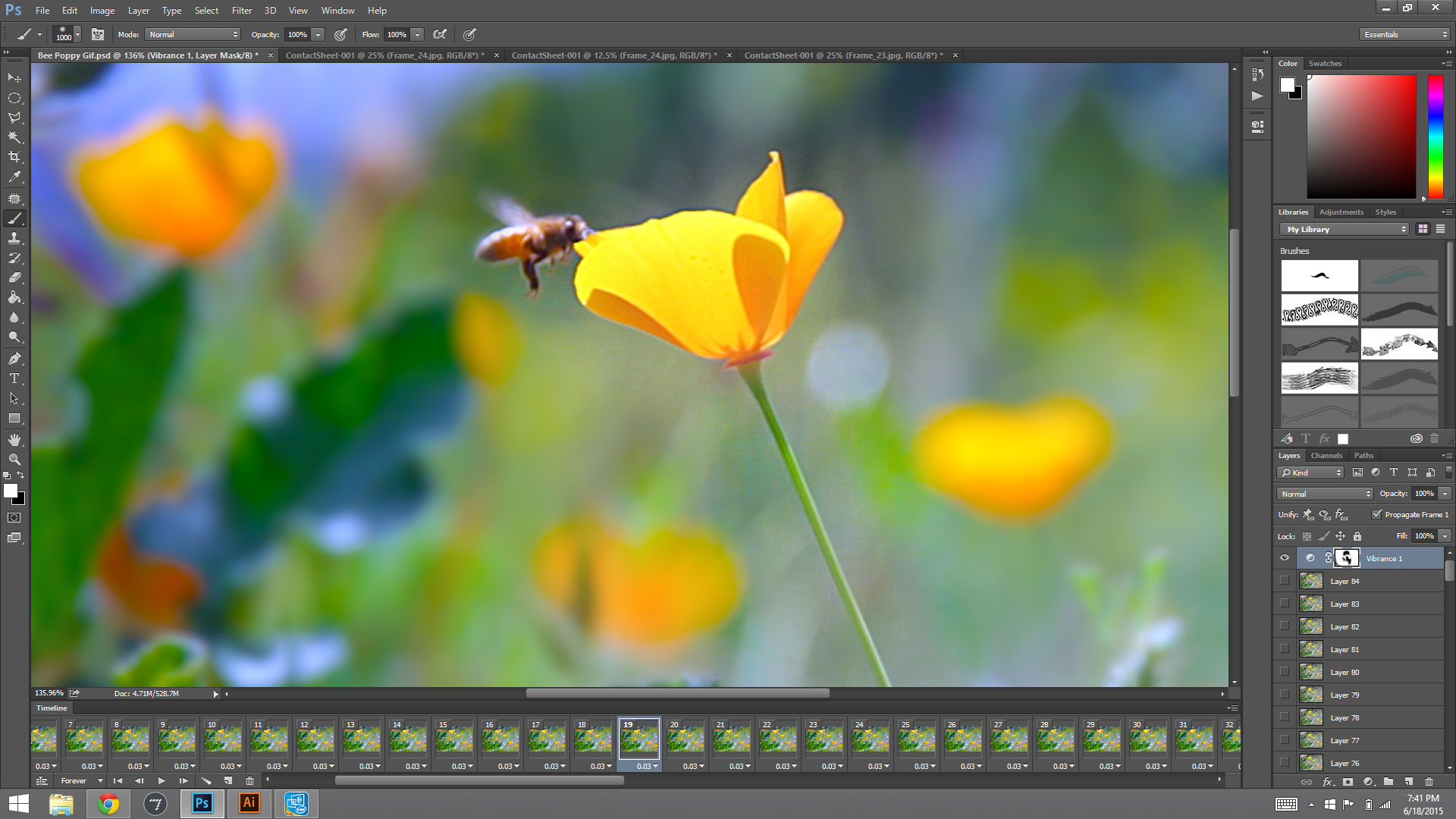The image size is (1456, 819).
Task: Open the Essentials workspace dropdown
Action: tap(1404, 34)
